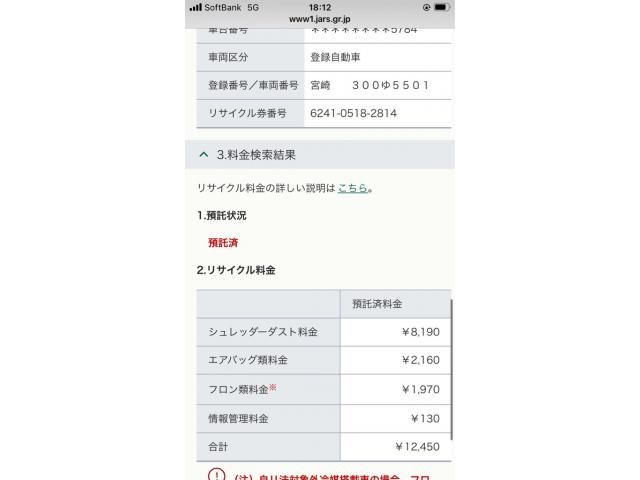Tap the orientation lock status icon

[427, 7]
